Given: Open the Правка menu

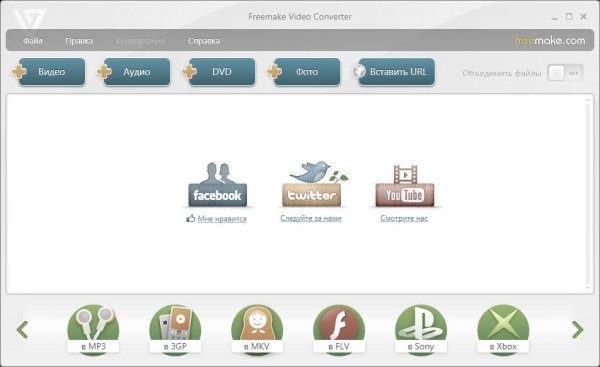Looking at the screenshot, I should pos(79,41).
